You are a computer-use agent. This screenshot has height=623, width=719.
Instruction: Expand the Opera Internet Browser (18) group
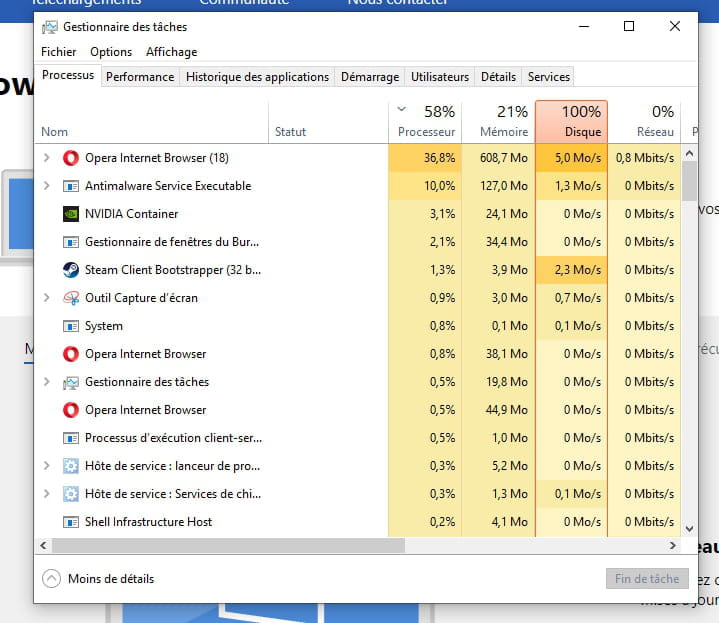(46, 158)
